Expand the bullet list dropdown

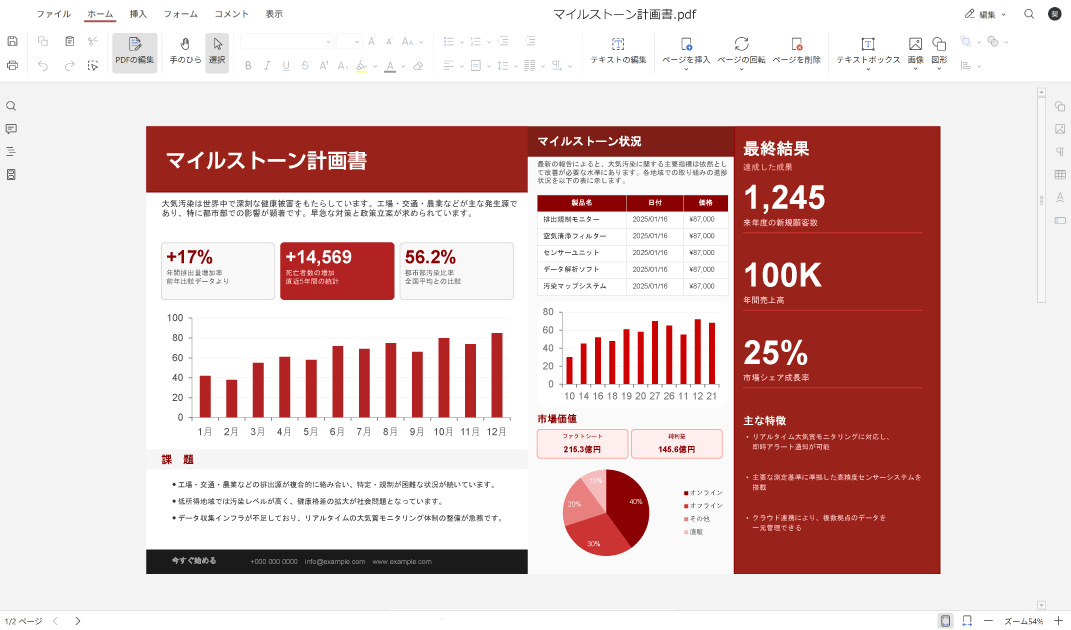click(462, 42)
